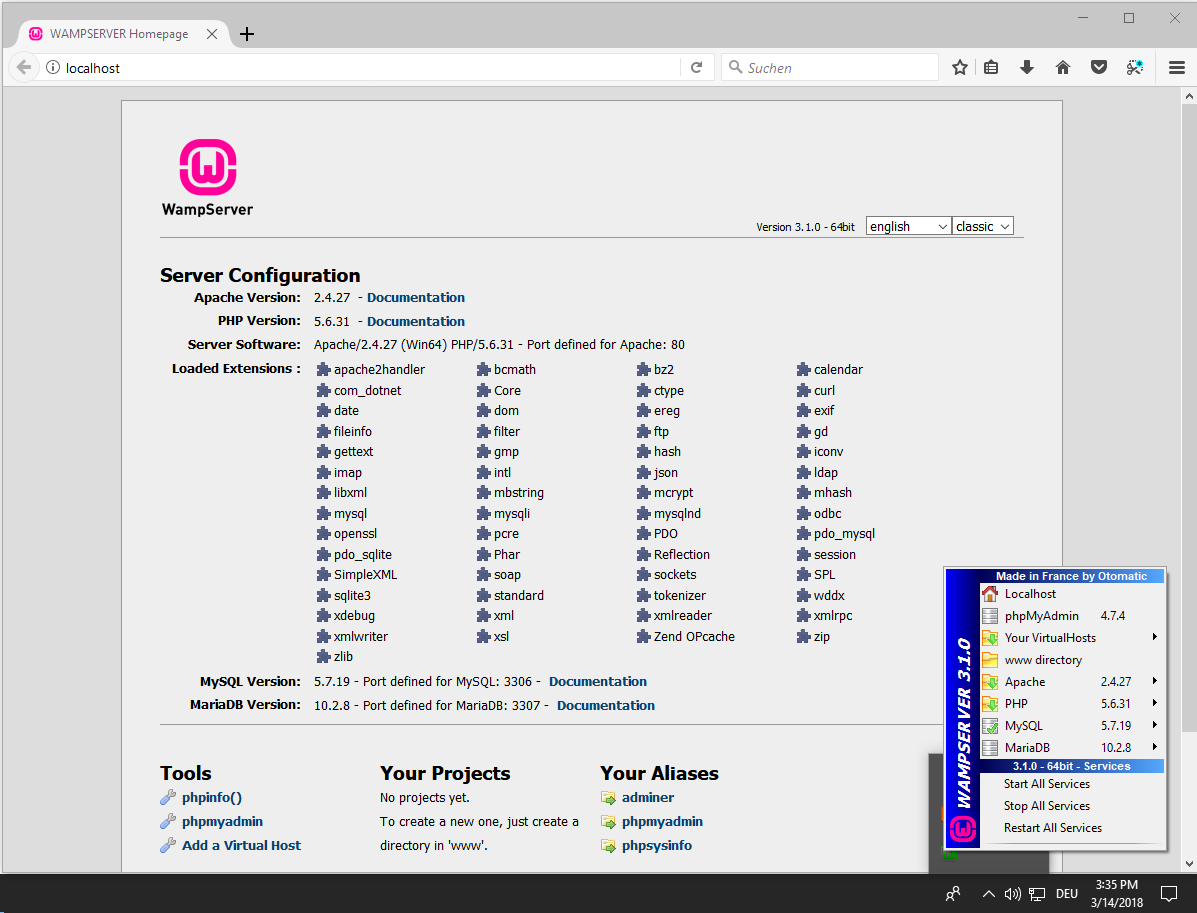Image resolution: width=1197 pixels, height=913 pixels.
Task: Select Localhost in the Wamp menu
Action: 1072,593
